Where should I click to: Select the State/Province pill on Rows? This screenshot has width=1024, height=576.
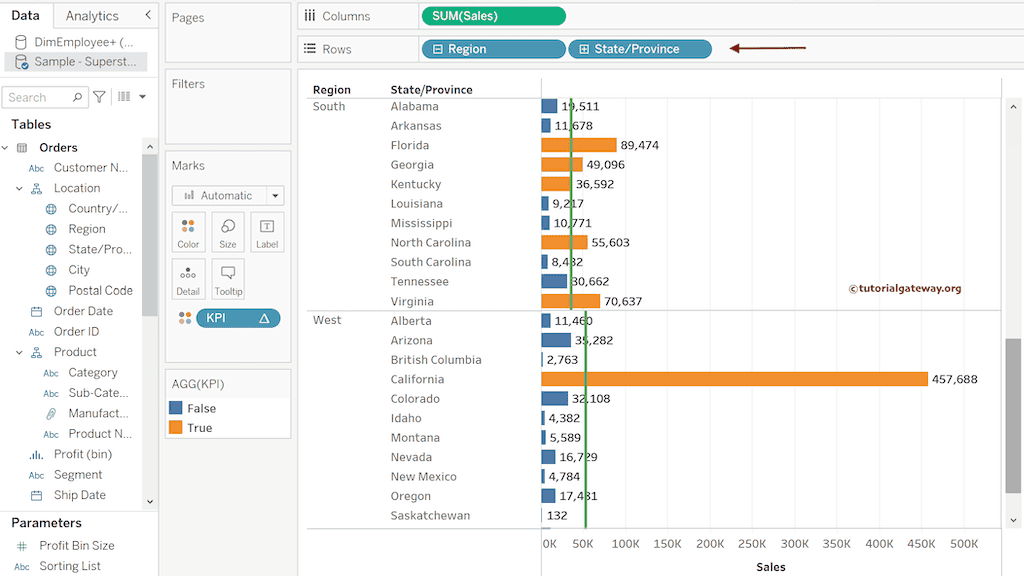click(x=640, y=48)
